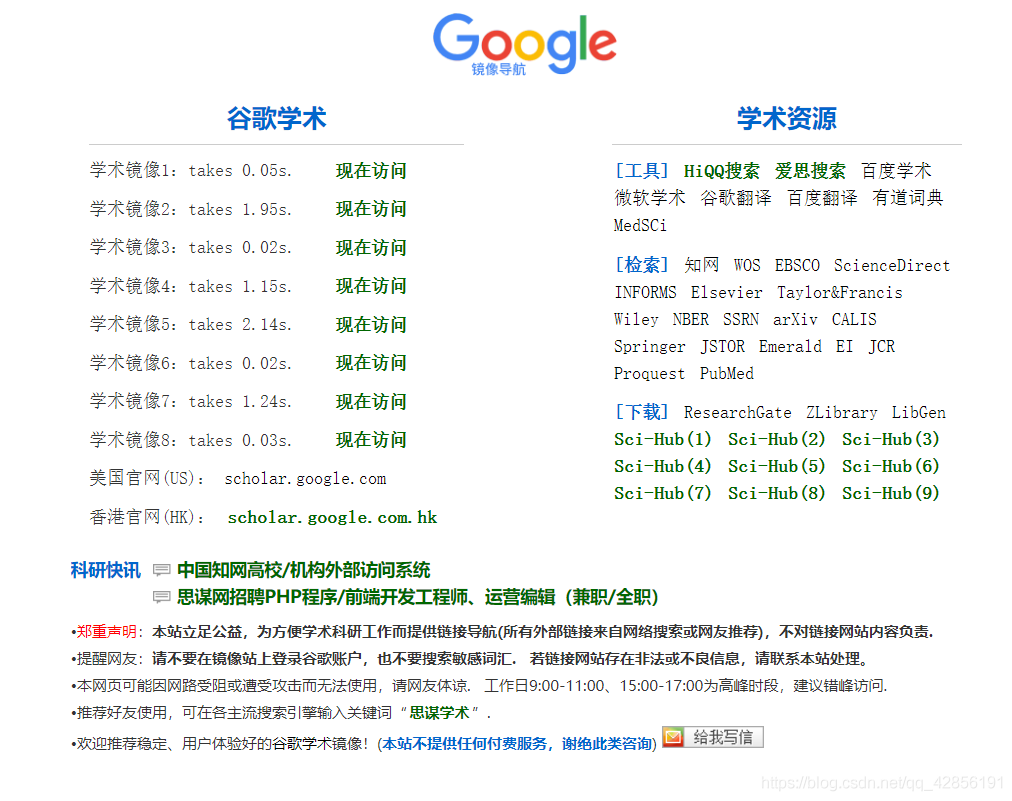Open the Wiley link

pos(636,319)
